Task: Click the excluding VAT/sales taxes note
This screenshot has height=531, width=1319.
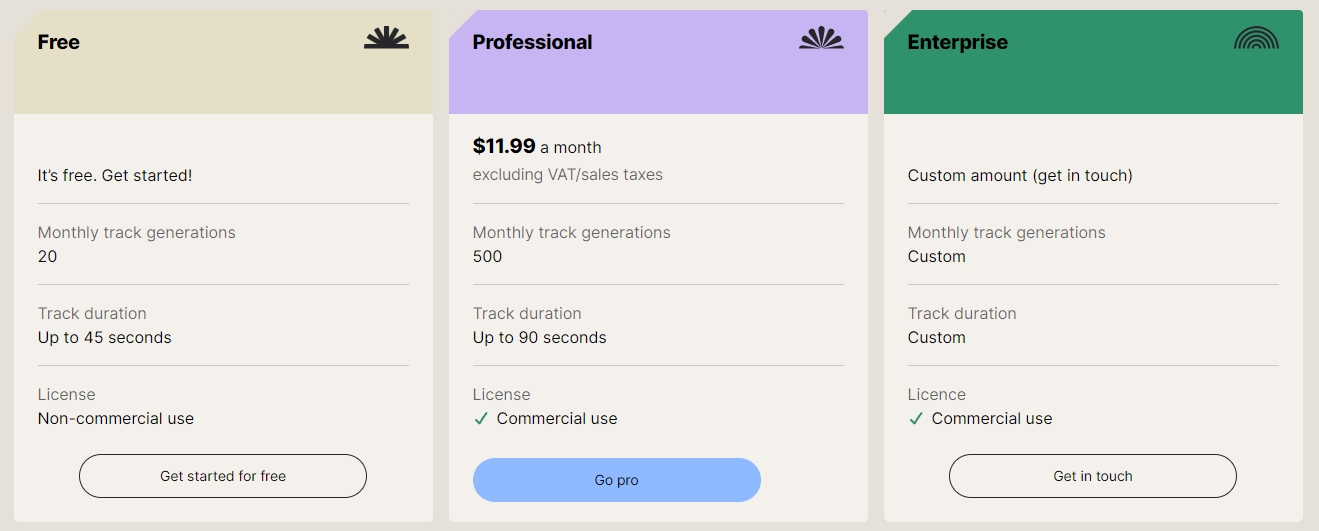Action: pyautogui.click(x=568, y=175)
